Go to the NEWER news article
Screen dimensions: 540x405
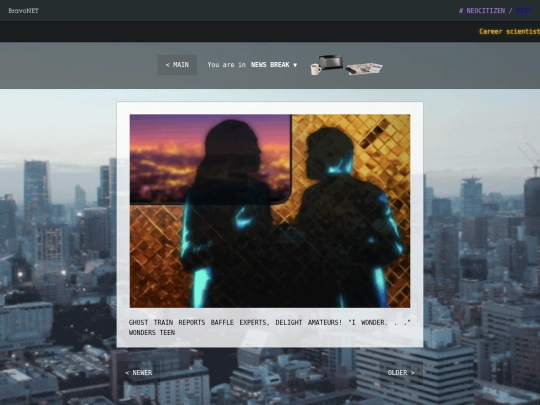click(x=139, y=373)
